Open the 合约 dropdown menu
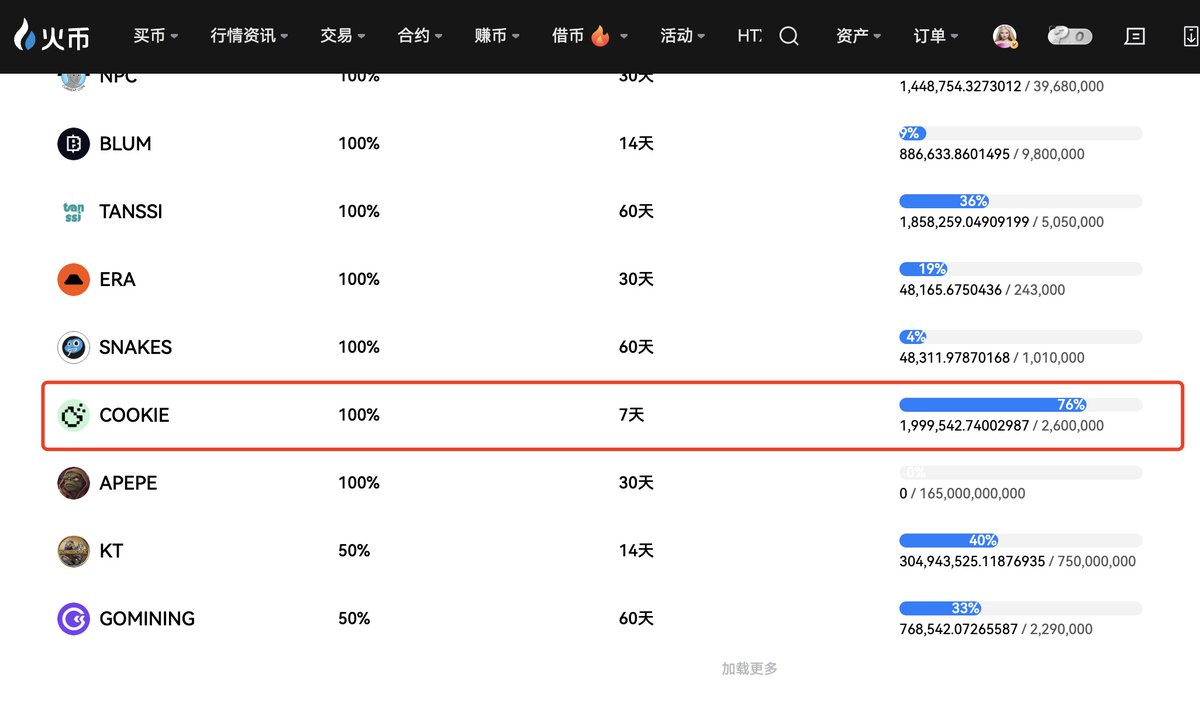Viewport: 1200px width, 702px height. tap(420, 36)
